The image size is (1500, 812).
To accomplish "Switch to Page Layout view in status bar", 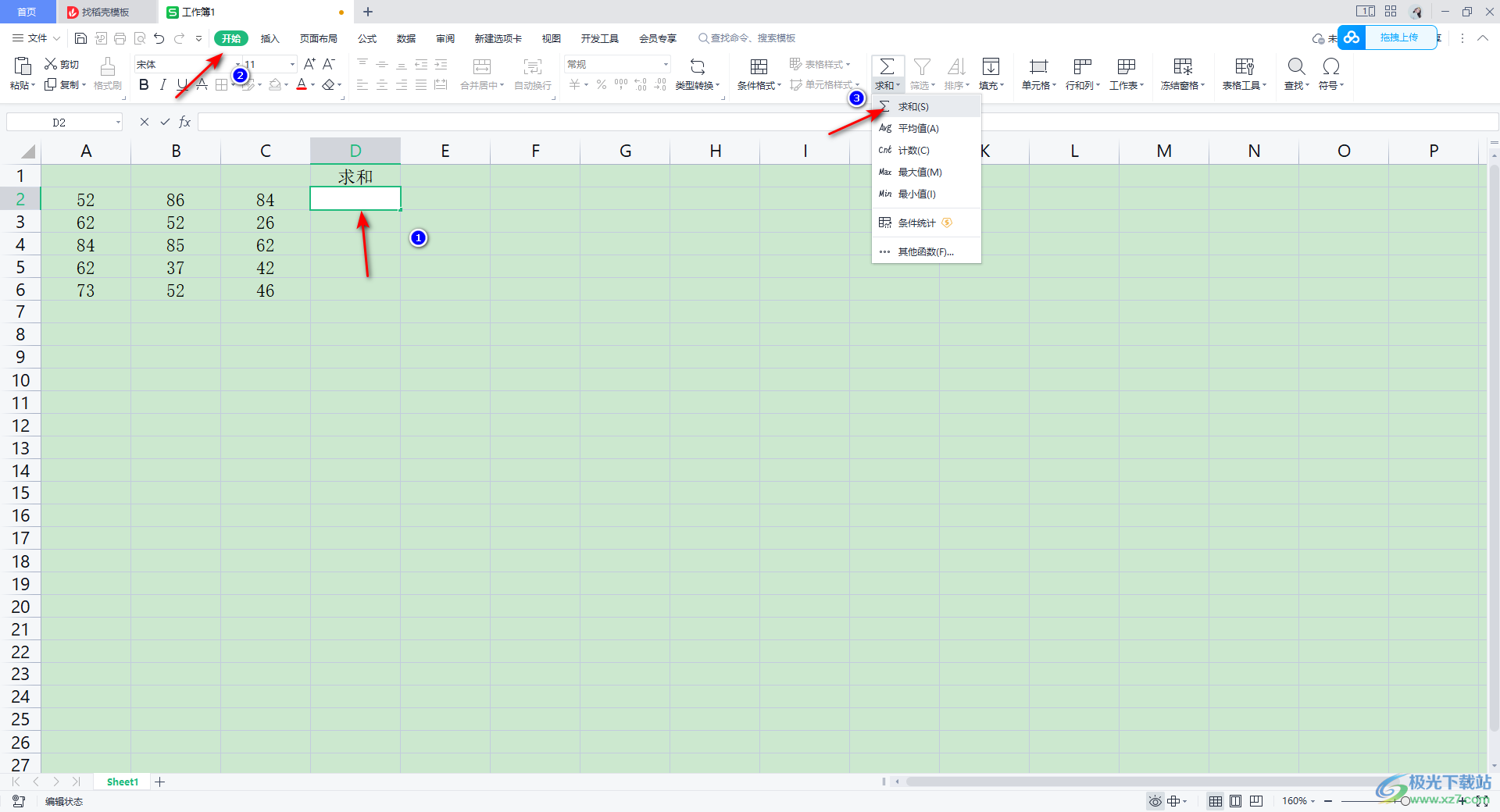I will [1236, 801].
